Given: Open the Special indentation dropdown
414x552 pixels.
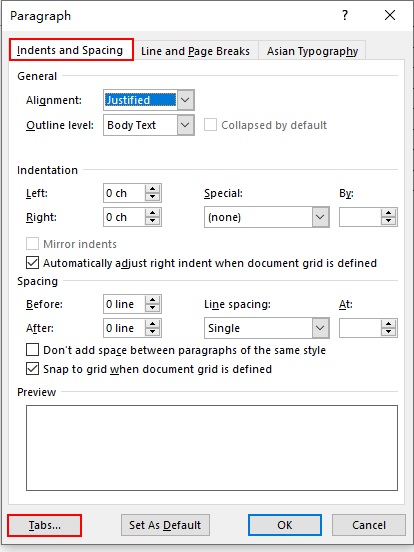Looking at the screenshot, I should [x=320, y=217].
